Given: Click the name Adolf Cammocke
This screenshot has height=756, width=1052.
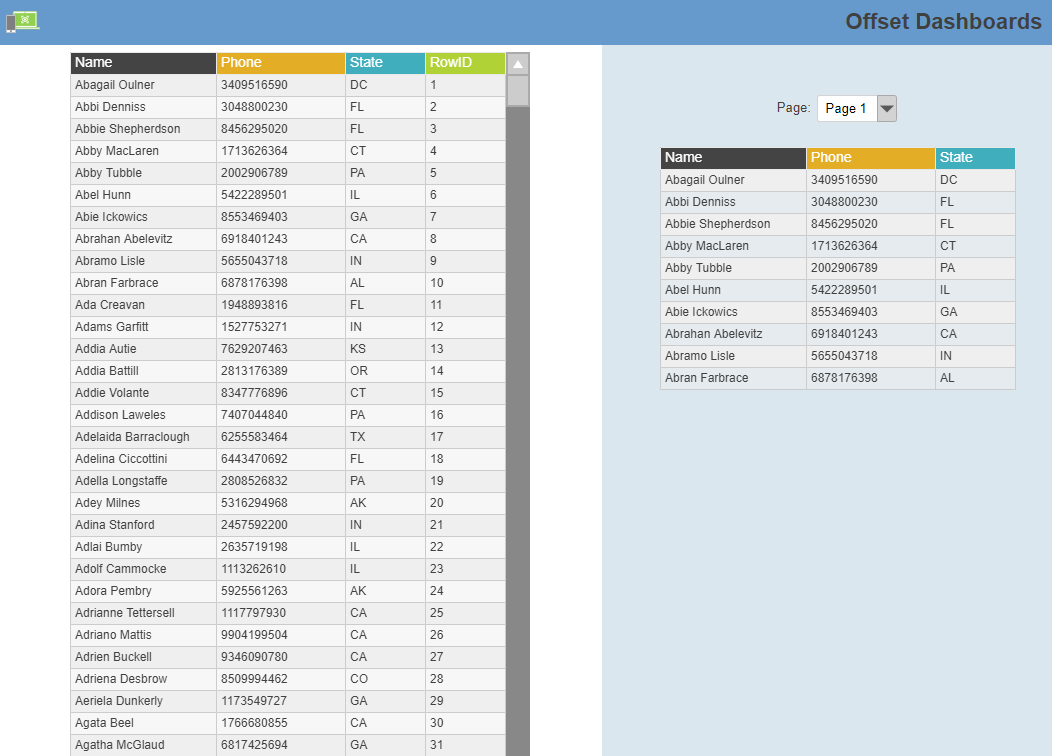Looking at the screenshot, I should 121,569.
